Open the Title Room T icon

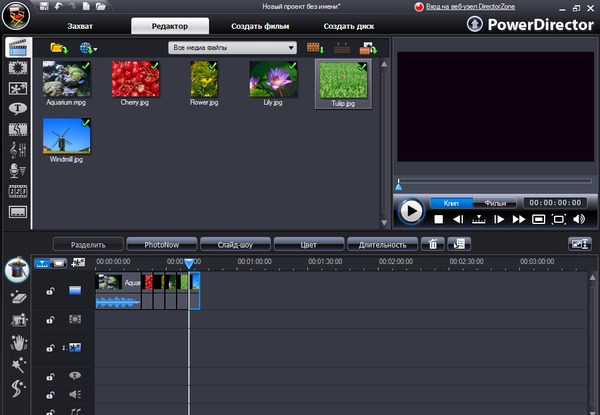click(18, 109)
